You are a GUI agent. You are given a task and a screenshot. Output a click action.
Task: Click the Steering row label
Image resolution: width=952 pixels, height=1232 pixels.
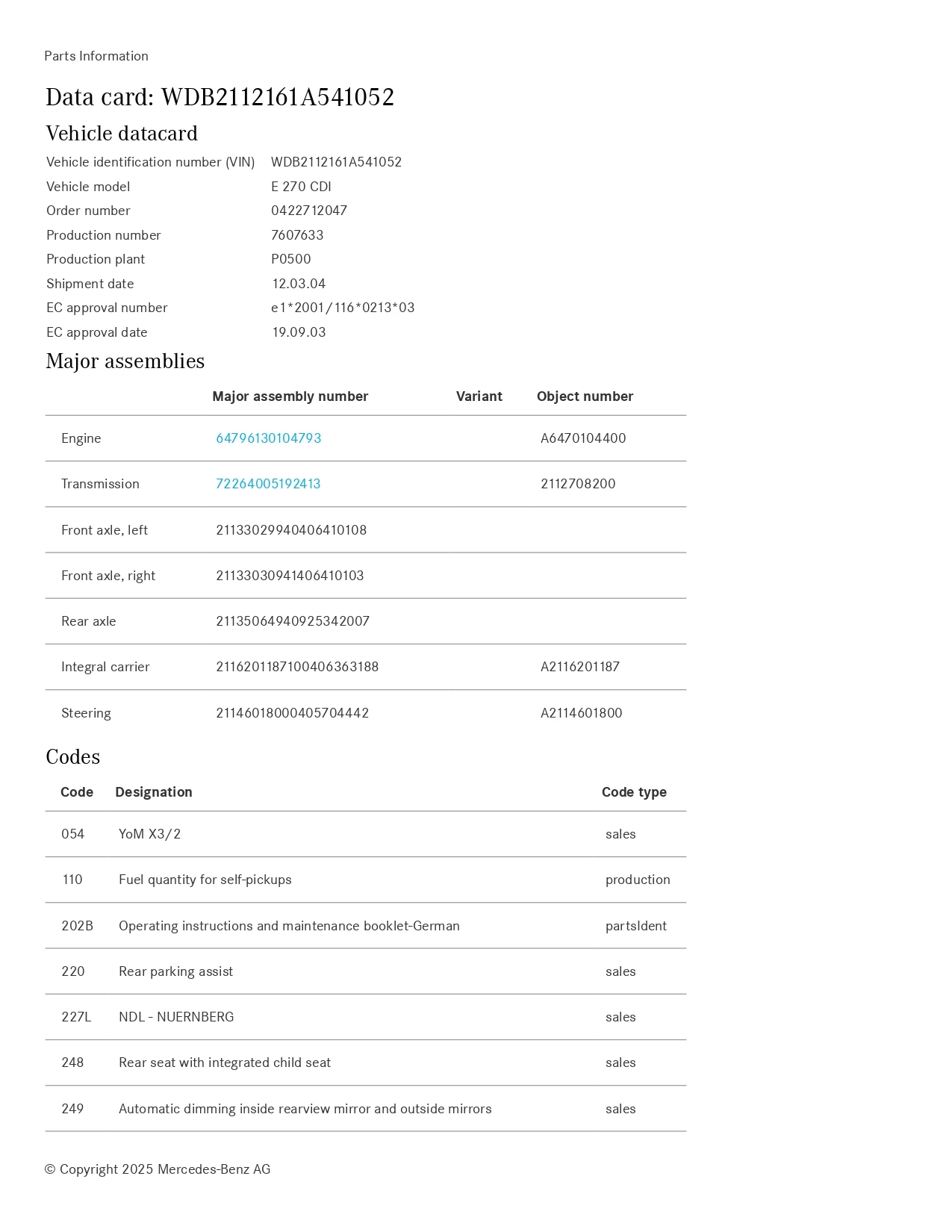pos(86,713)
